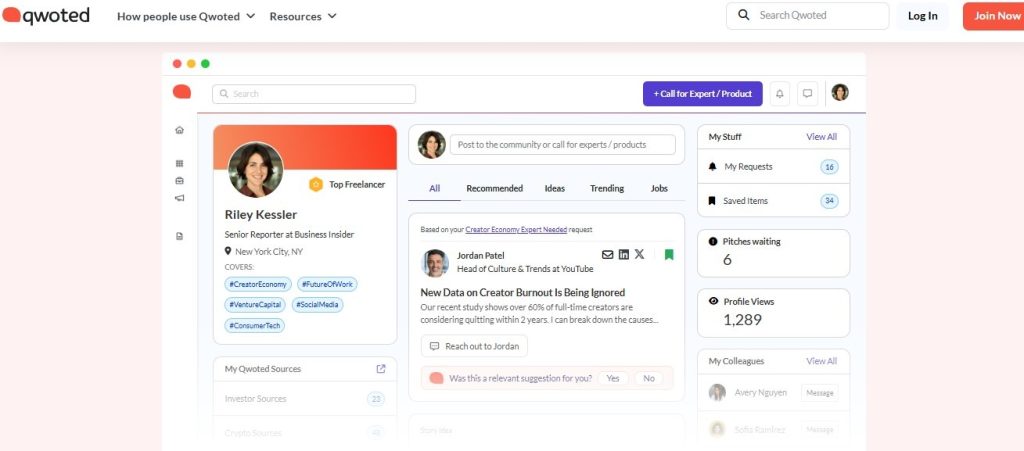Open the grid sidebar icon

[x=180, y=164]
